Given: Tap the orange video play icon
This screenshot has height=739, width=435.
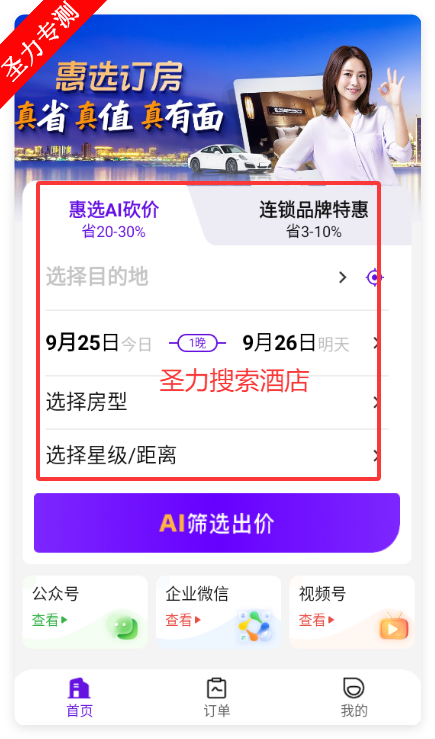Looking at the screenshot, I should [394, 627].
